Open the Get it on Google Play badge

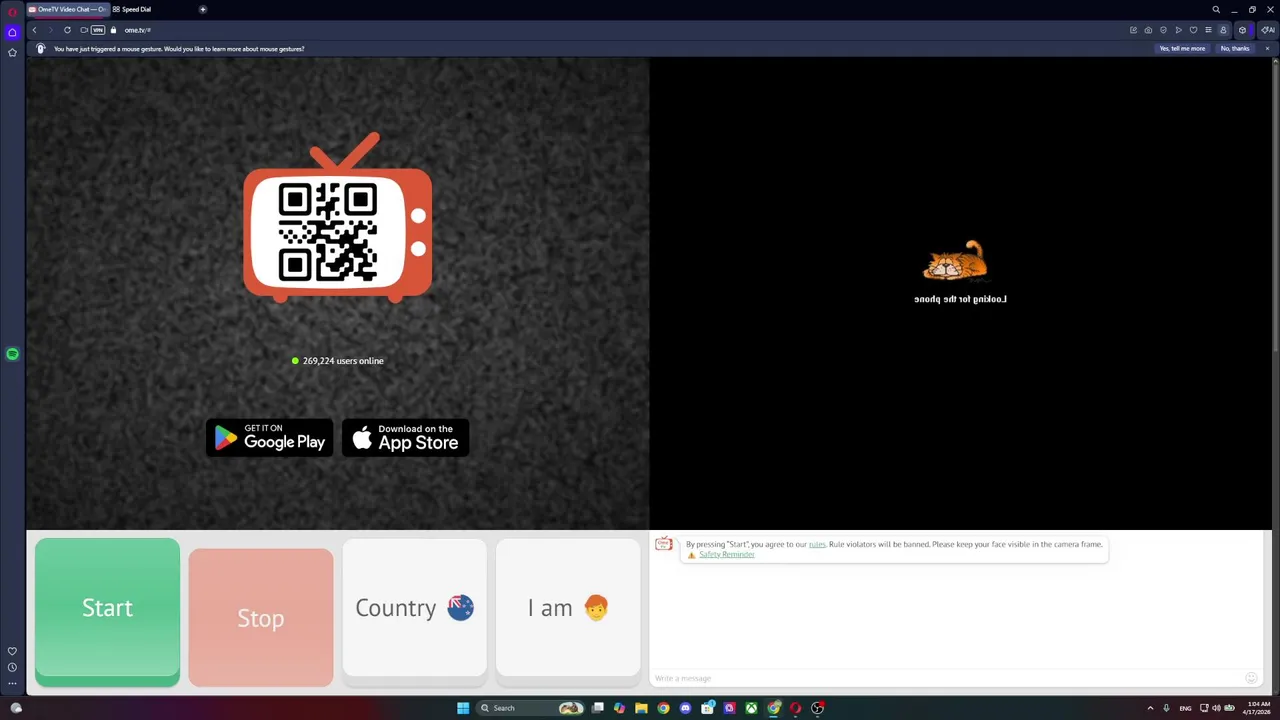[270, 438]
